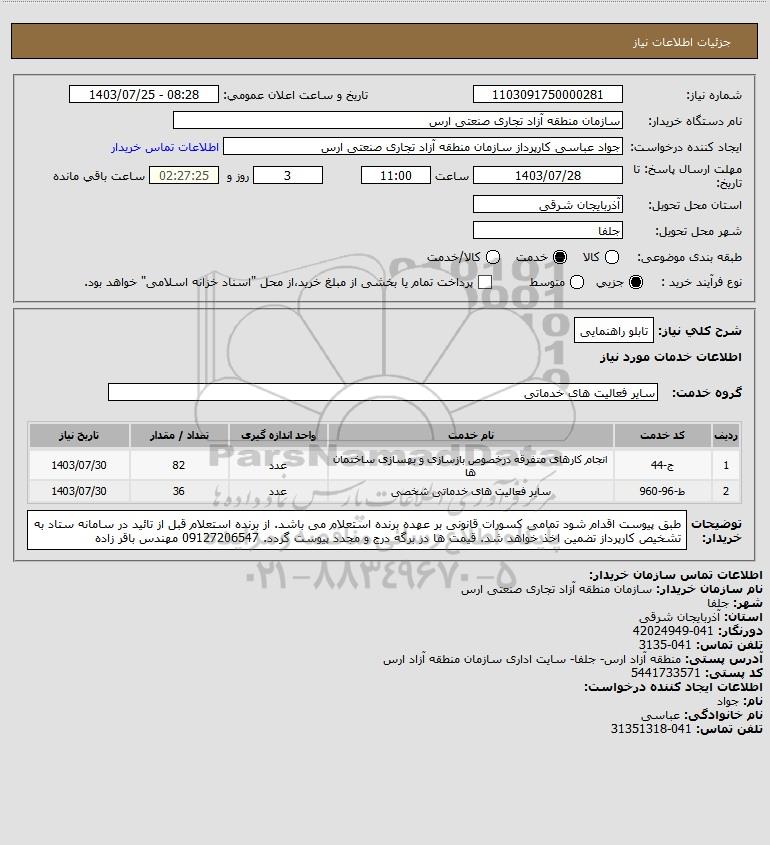Click the ردیف column header
The width and height of the screenshot is (770, 845).
(726, 435)
